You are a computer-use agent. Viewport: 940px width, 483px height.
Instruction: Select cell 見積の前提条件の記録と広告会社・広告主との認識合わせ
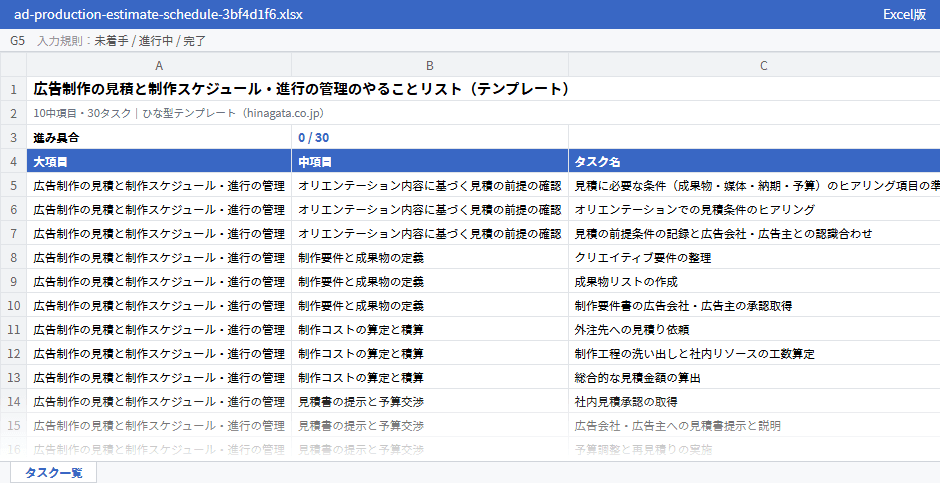pos(754,234)
